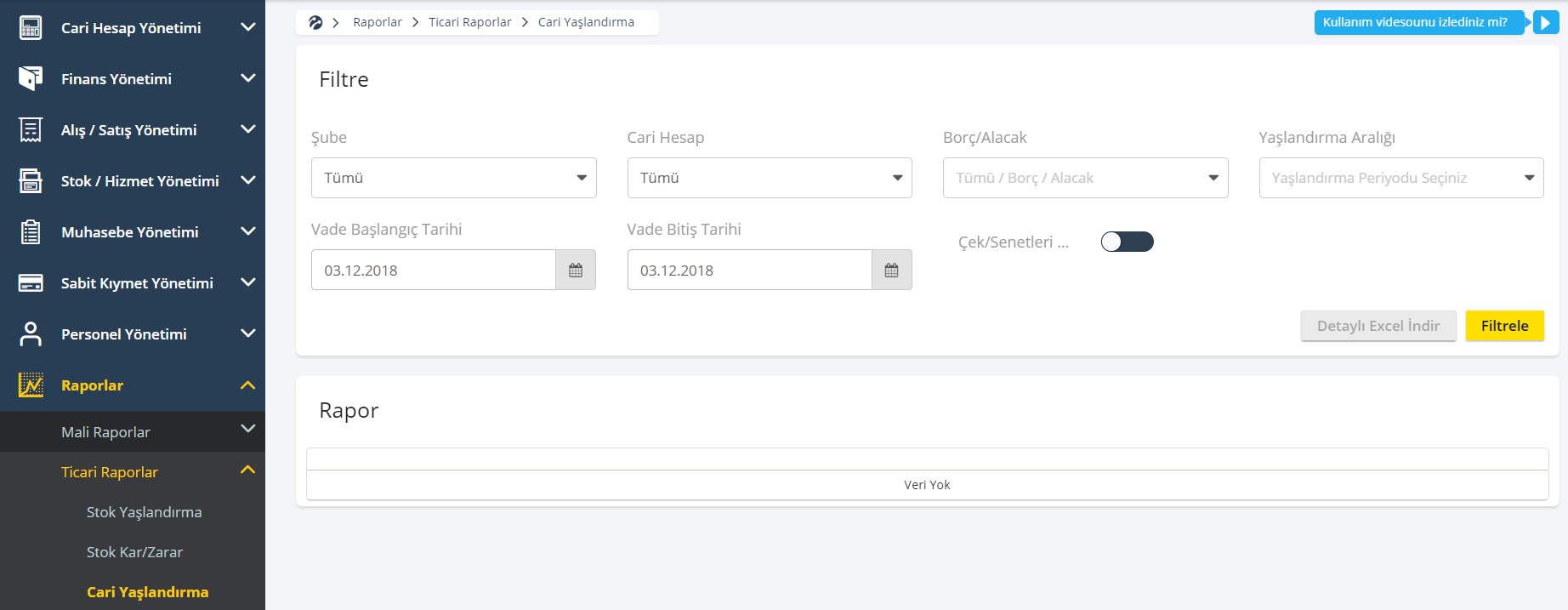Image resolution: width=1568 pixels, height=610 pixels.
Task: Open the Şube dropdown
Action: tap(454, 178)
